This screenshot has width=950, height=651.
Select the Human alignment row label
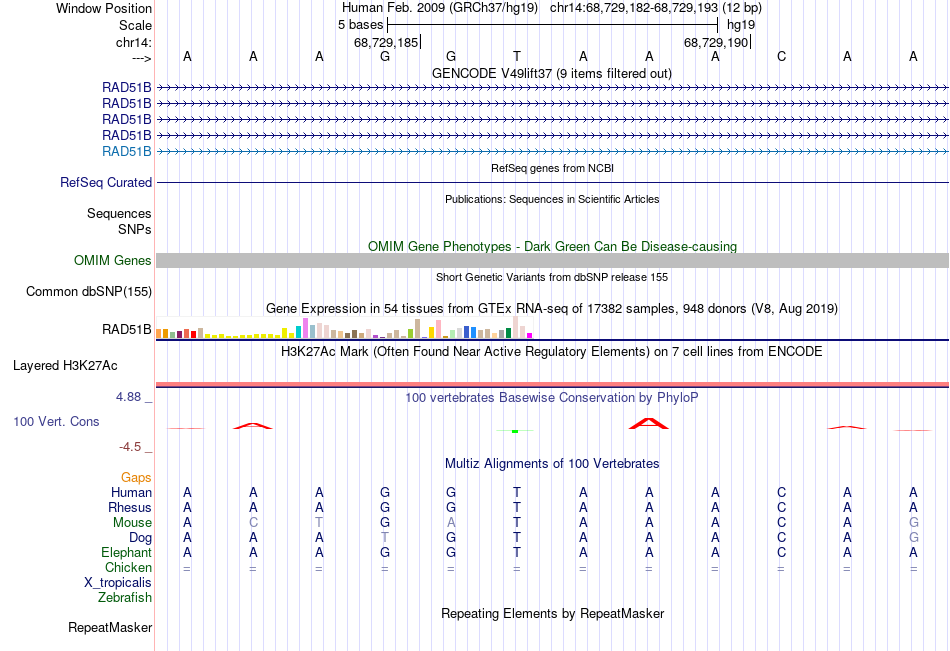131,492
